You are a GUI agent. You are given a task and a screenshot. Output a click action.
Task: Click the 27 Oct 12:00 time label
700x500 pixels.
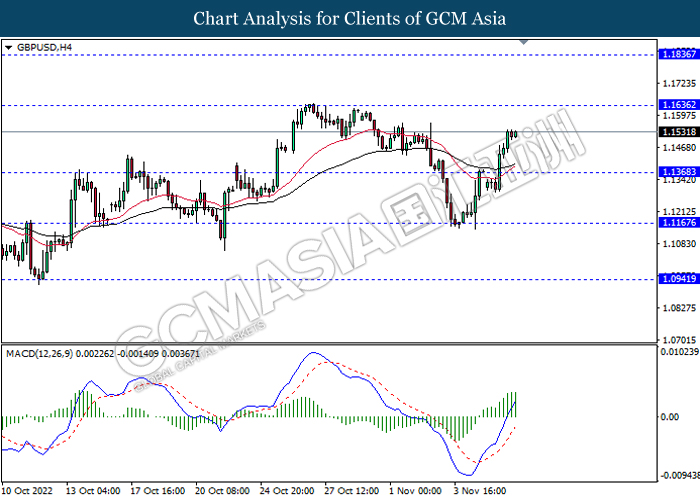tap(352, 491)
